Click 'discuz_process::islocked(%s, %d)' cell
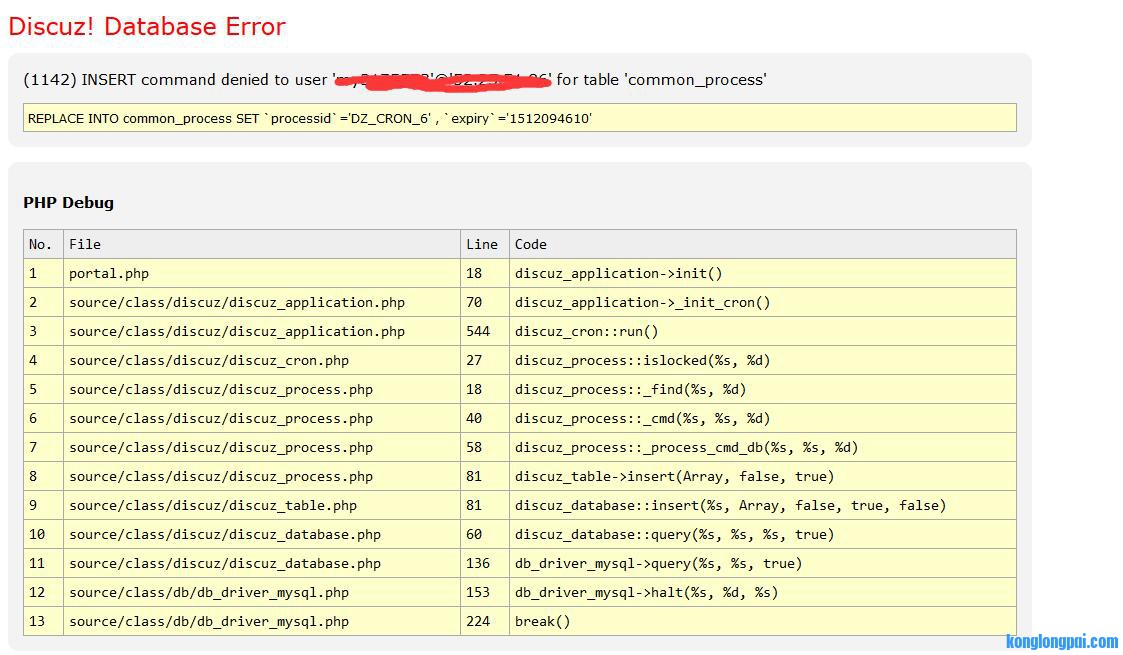1123x655 pixels. tap(763, 360)
